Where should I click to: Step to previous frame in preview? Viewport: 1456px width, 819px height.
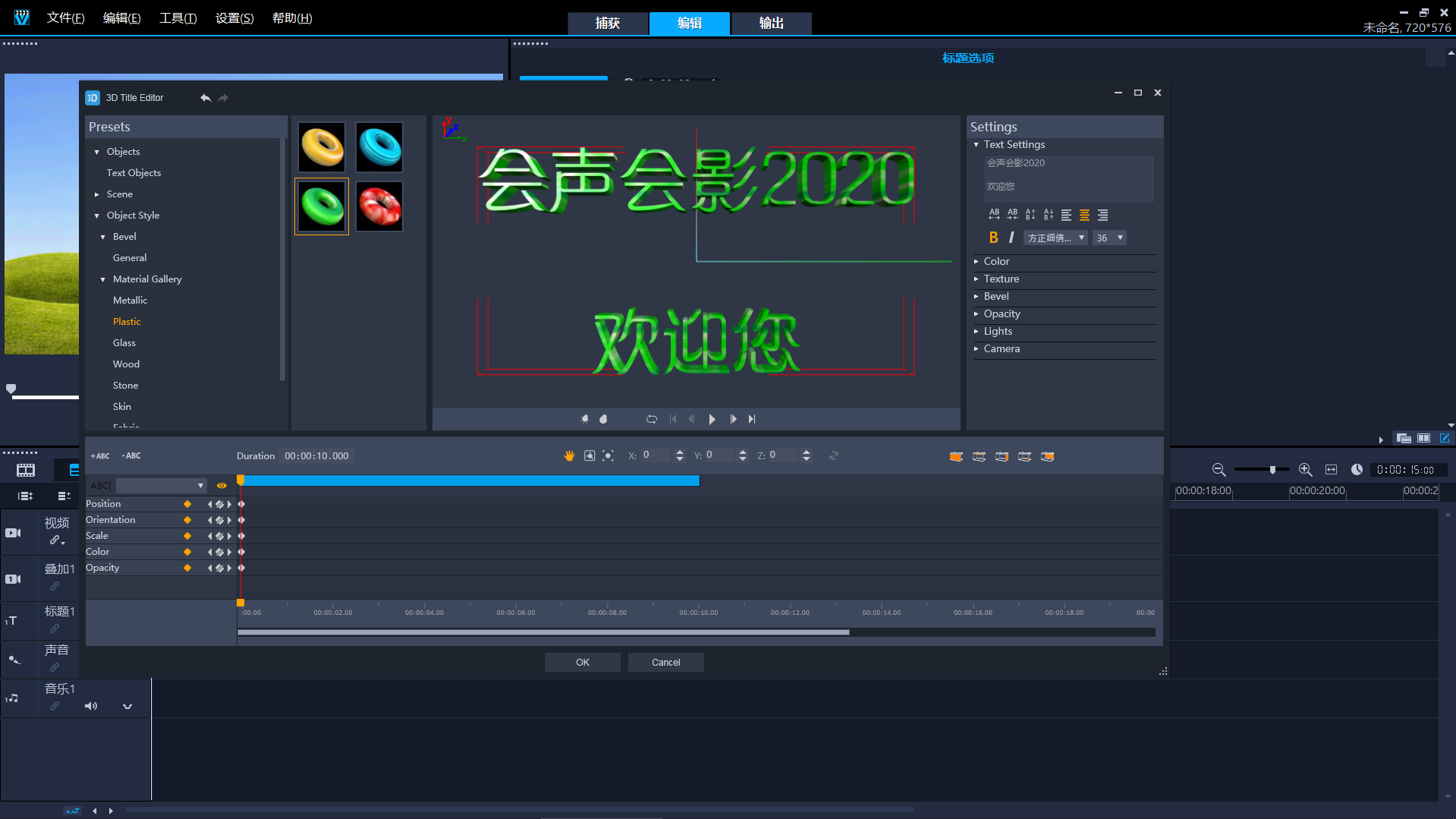pyautogui.click(x=691, y=419)
